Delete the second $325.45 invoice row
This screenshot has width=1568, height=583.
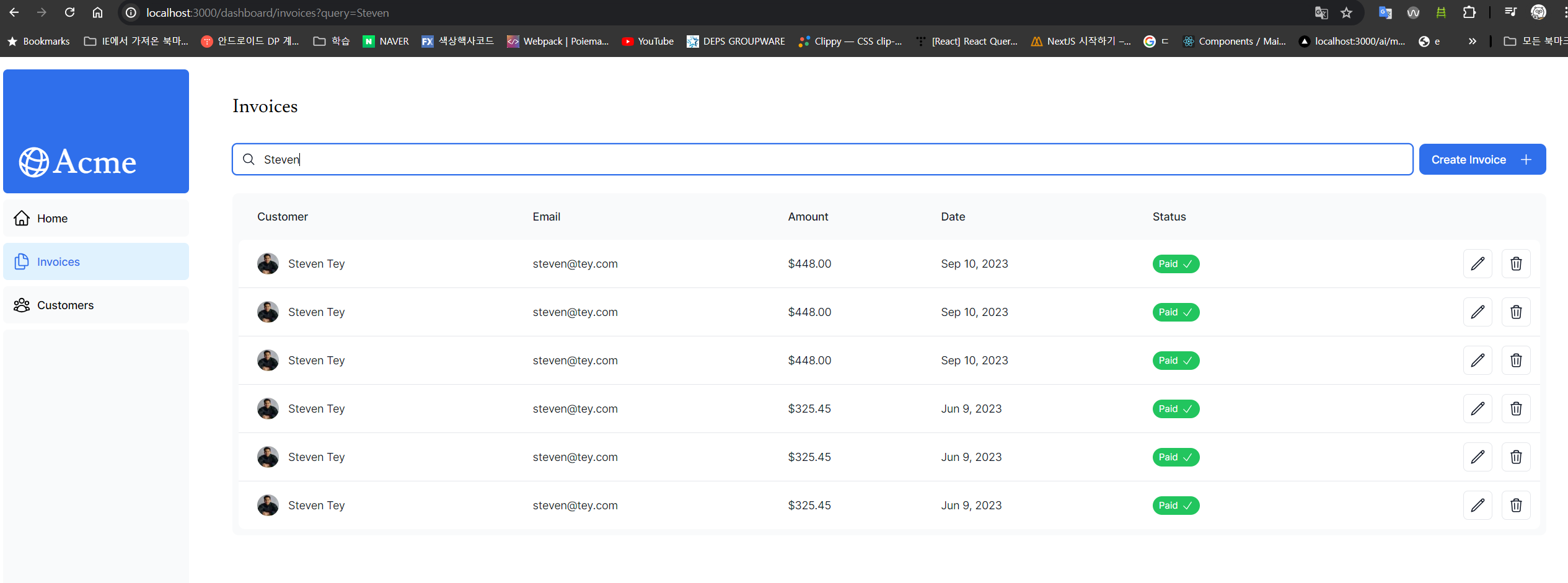[1516, 457]
